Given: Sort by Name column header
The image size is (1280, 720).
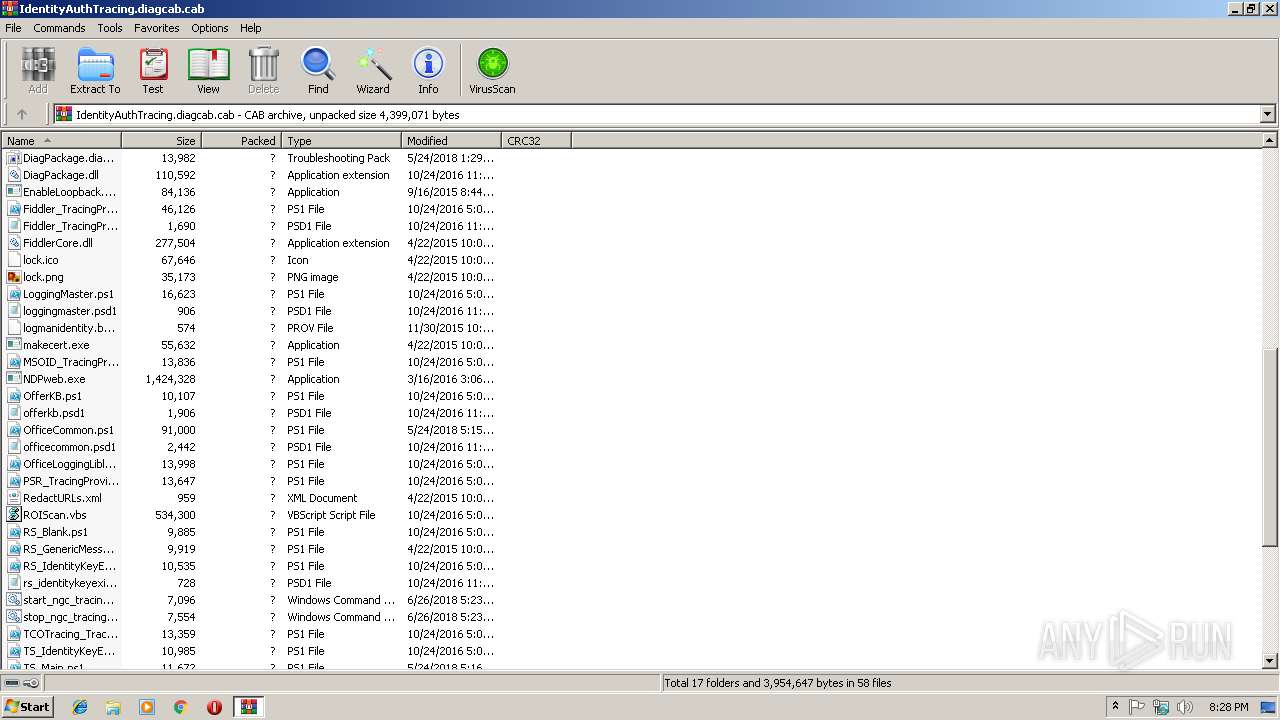Looking at the screenshot, I should pos(61,141).
